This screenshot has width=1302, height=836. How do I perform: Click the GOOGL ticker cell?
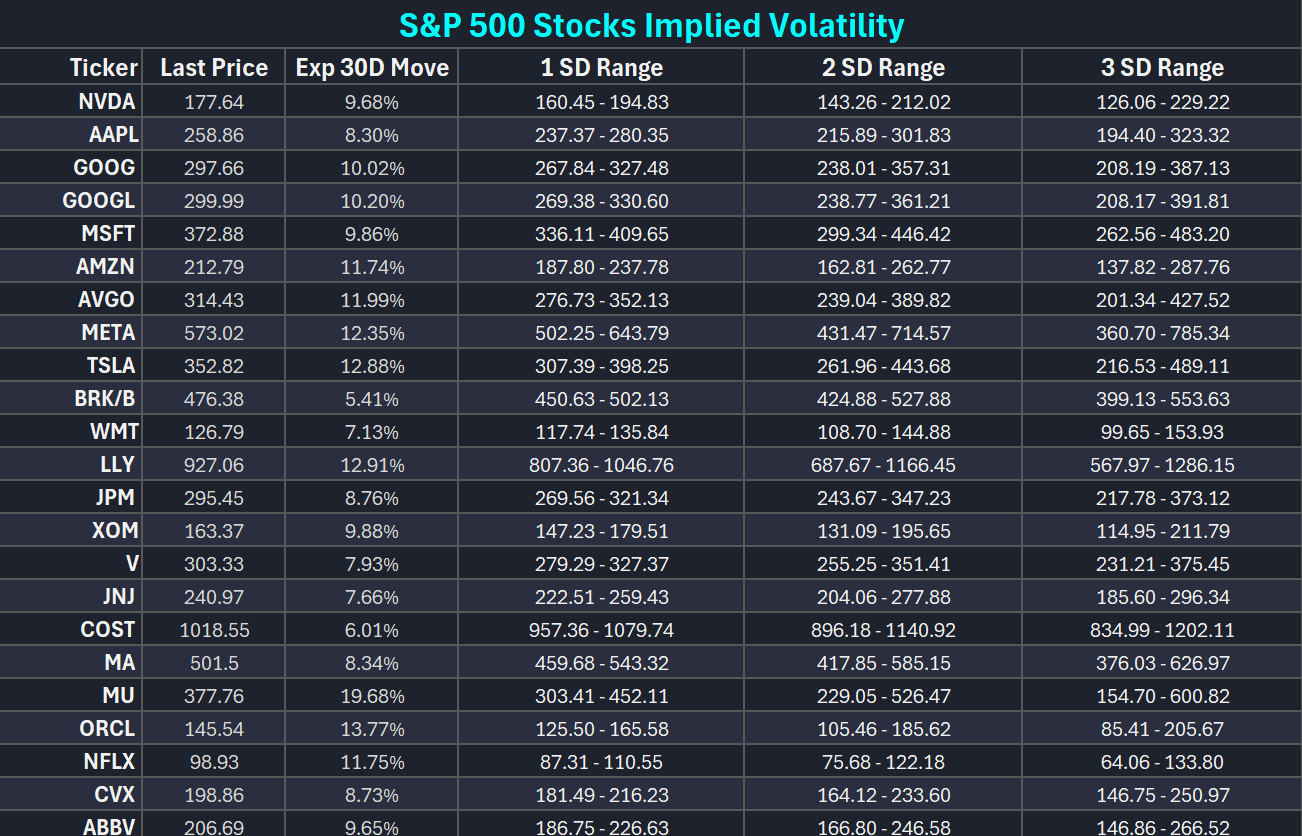98,201
